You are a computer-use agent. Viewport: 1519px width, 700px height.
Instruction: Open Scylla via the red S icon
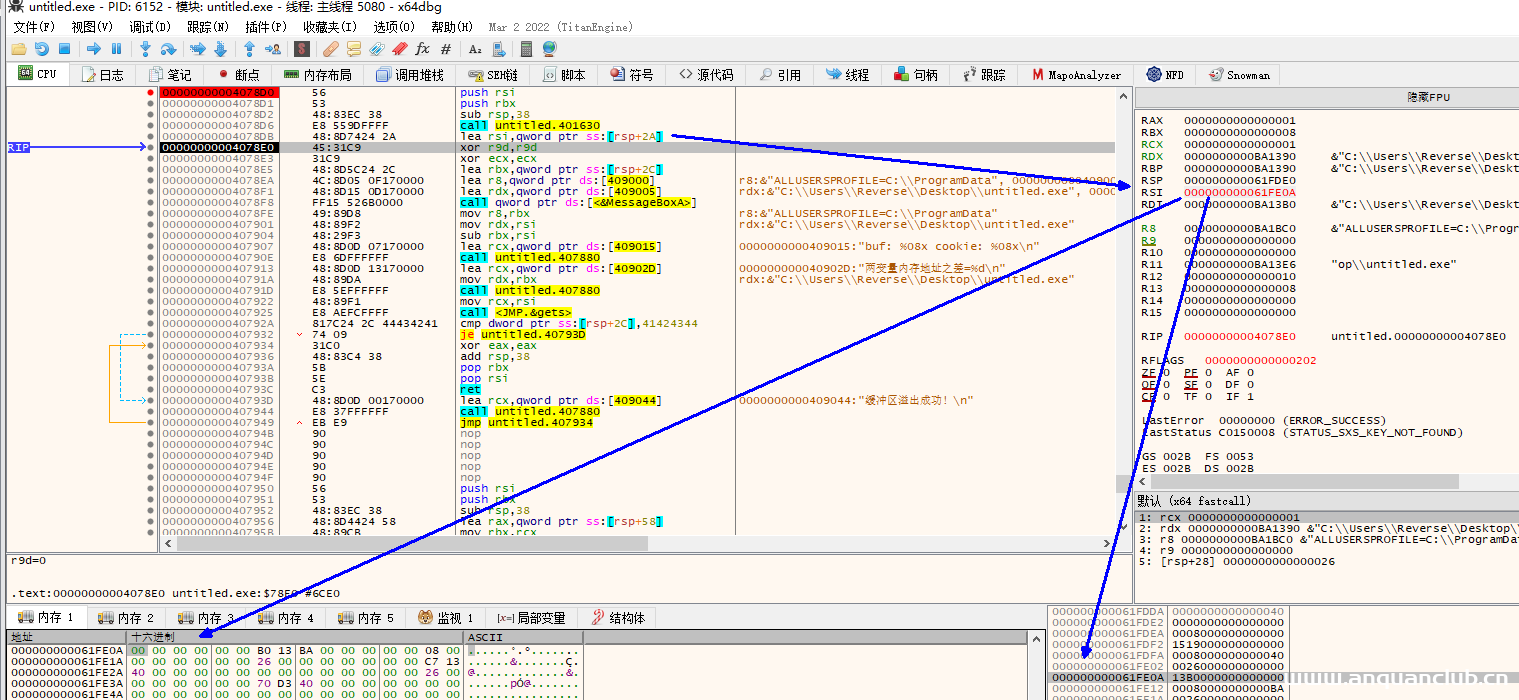click(302, 49)
